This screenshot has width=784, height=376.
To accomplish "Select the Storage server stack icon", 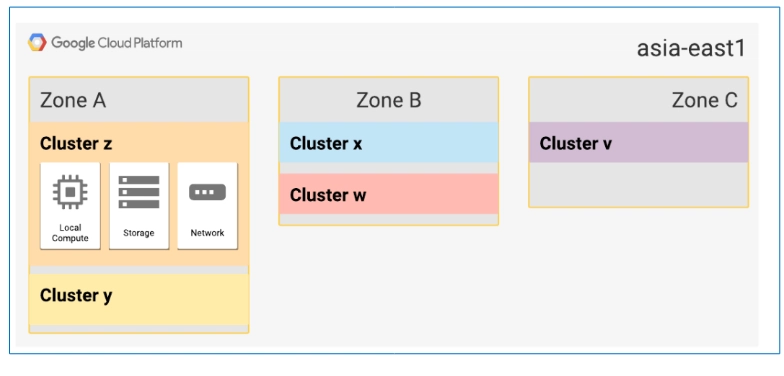I will coord(139,192).
